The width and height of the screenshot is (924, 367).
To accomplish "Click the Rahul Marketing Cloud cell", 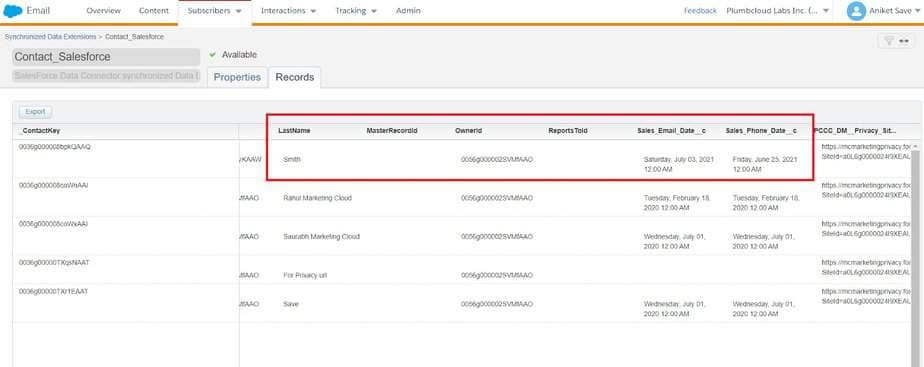I will pos(317,198).
